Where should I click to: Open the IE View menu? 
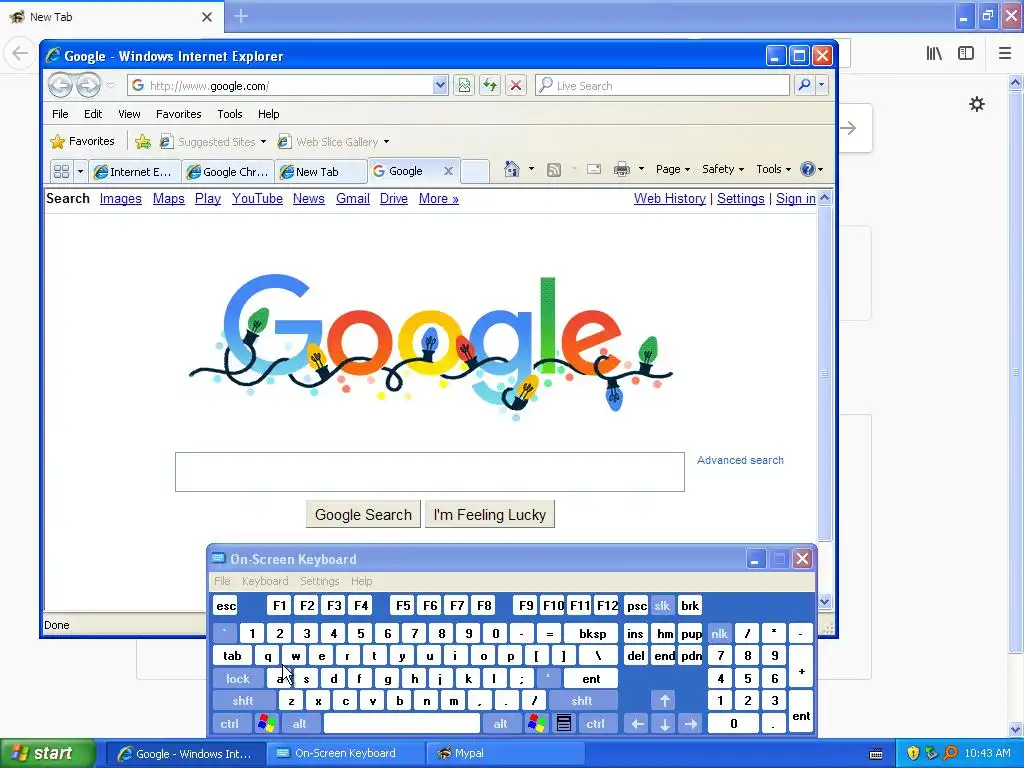tap(129, 114)
